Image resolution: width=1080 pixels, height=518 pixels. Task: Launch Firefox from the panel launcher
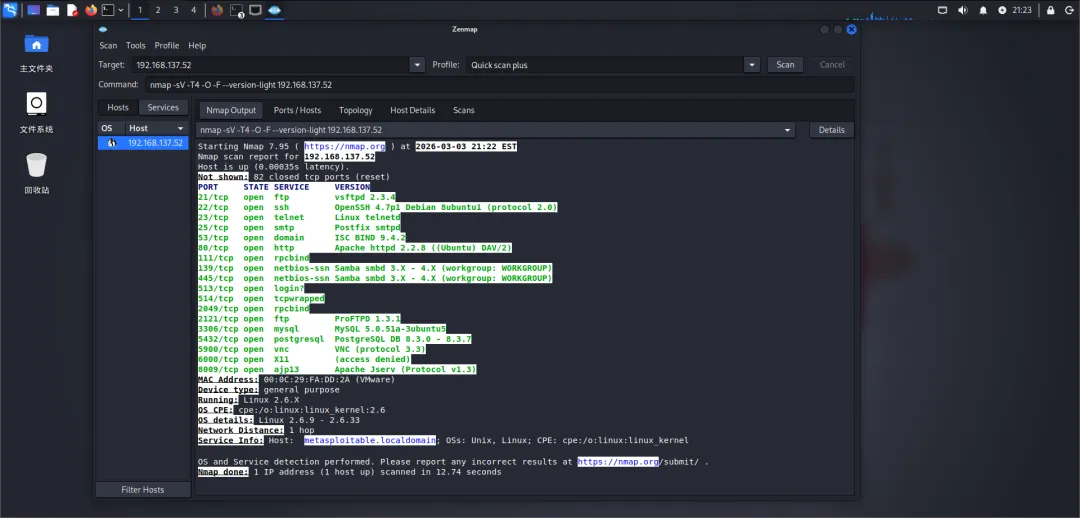tap(91, 10)
